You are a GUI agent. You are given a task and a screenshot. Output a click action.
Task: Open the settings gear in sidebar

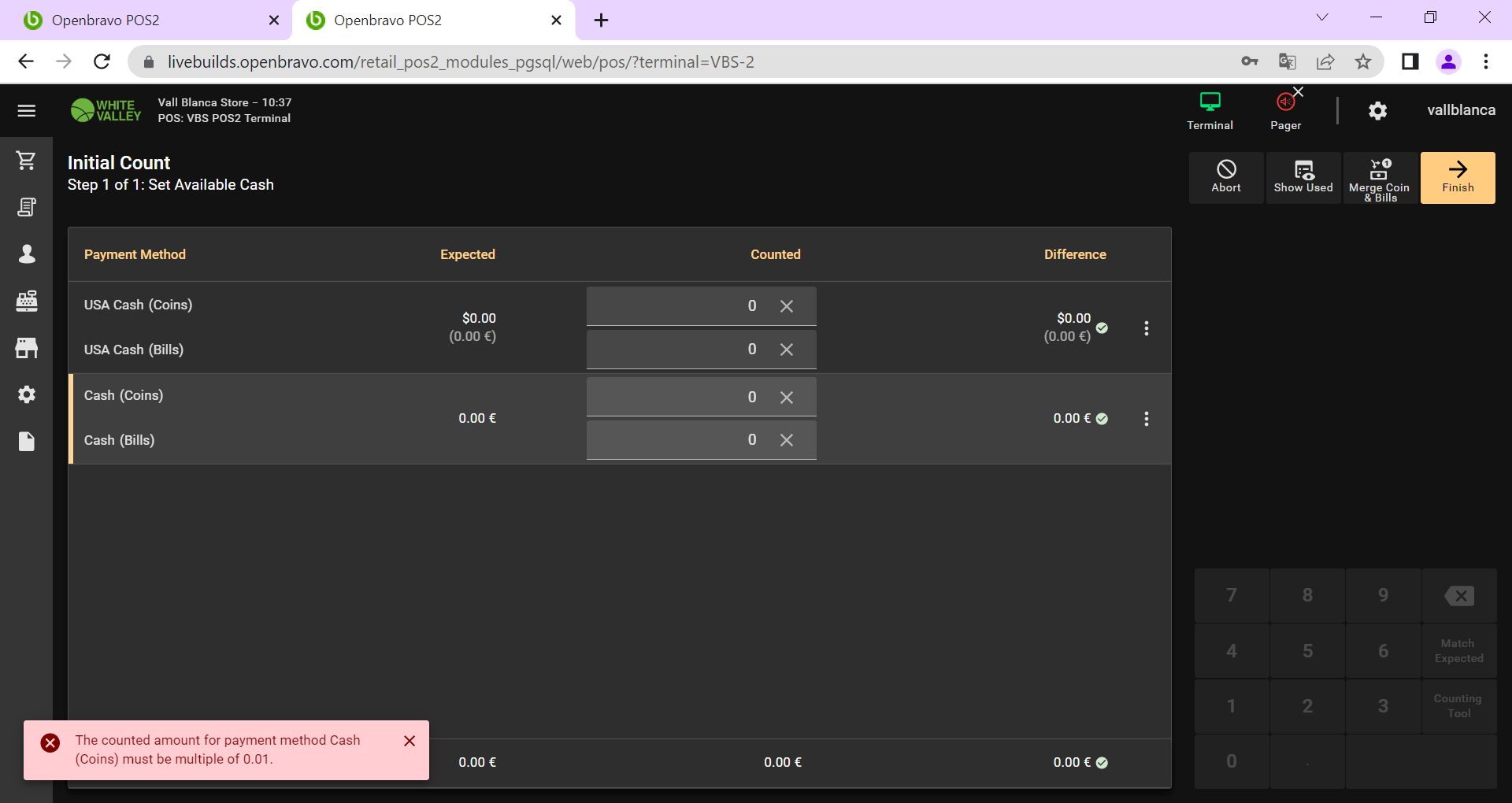[x=27, y=394]
